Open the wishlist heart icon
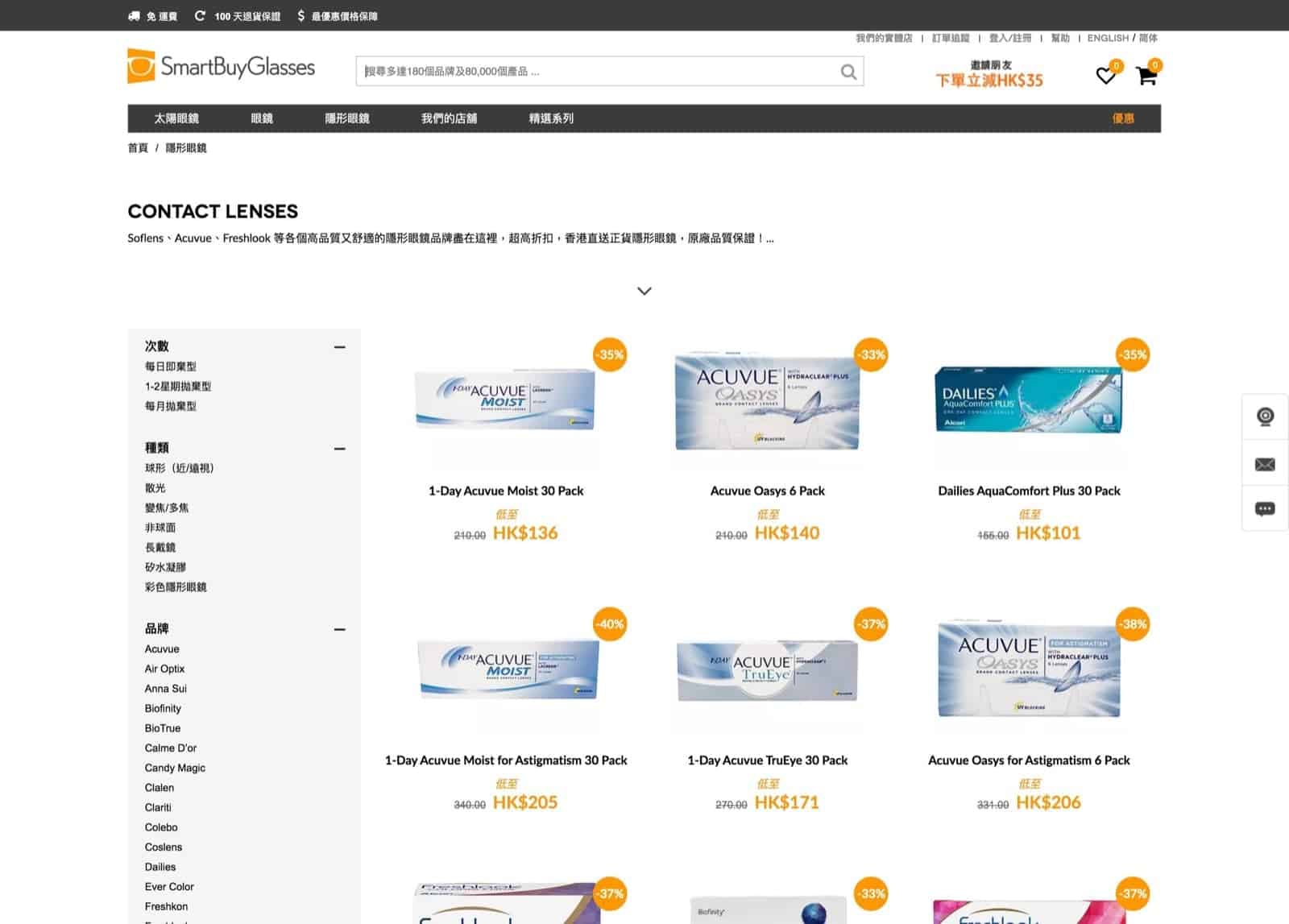This screenshot has width=1289, height=924. pos(1105,76)
